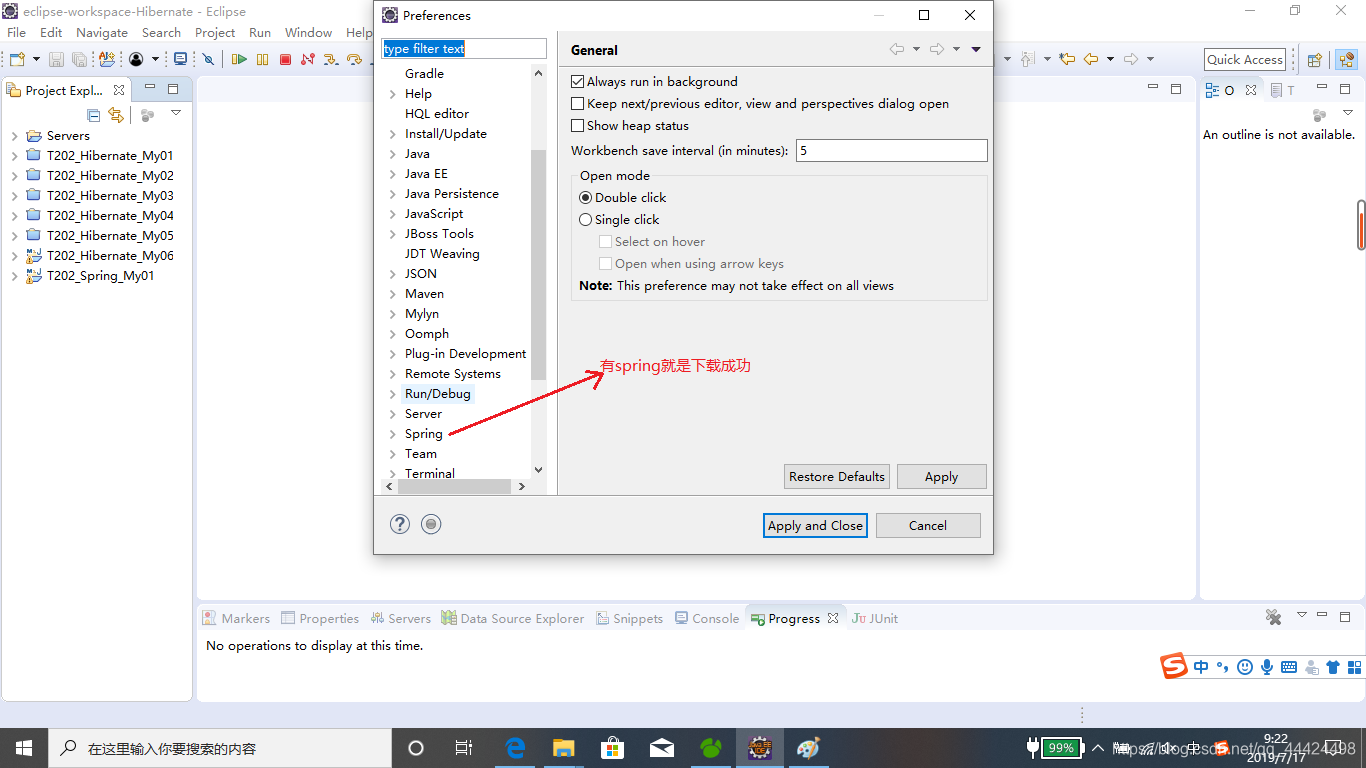Open a console via monitor toolbar icon

click(180, 59)
